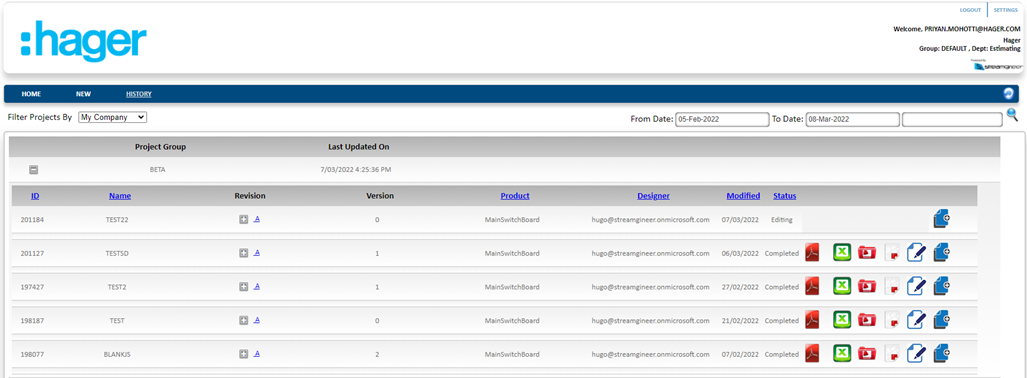Image resolution: width=1027 pixels, height=378 pixels.
Task: Click the LOGOUT link
Action: click(970, 10)
